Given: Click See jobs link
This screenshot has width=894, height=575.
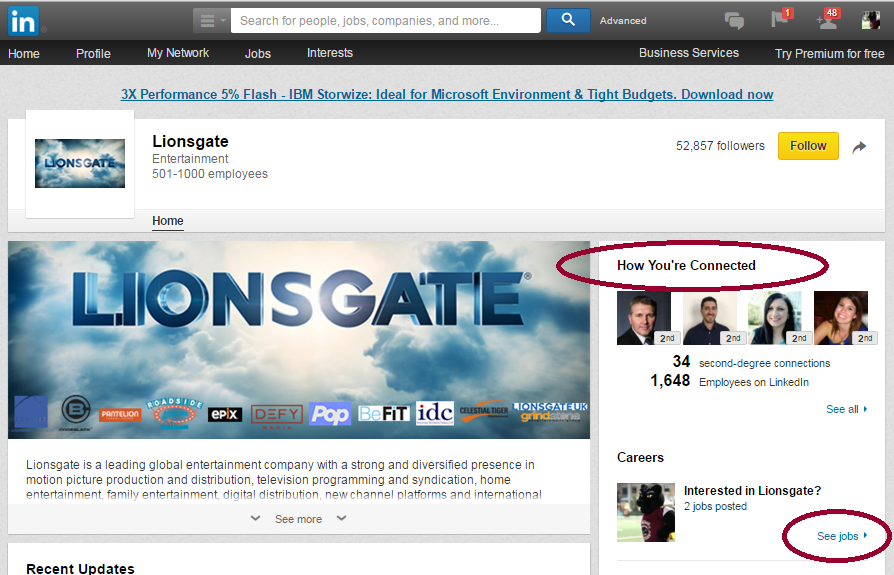Looking at the screenshot, I should pyautogui.click(x=842, y=536).
